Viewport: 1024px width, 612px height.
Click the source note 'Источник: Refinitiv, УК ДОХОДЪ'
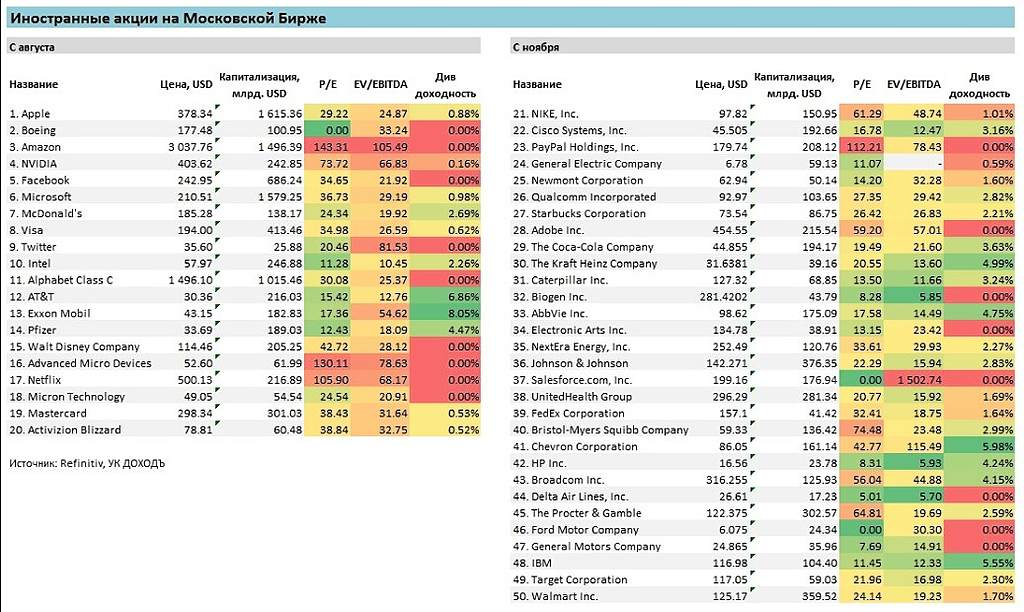(87, 463)
